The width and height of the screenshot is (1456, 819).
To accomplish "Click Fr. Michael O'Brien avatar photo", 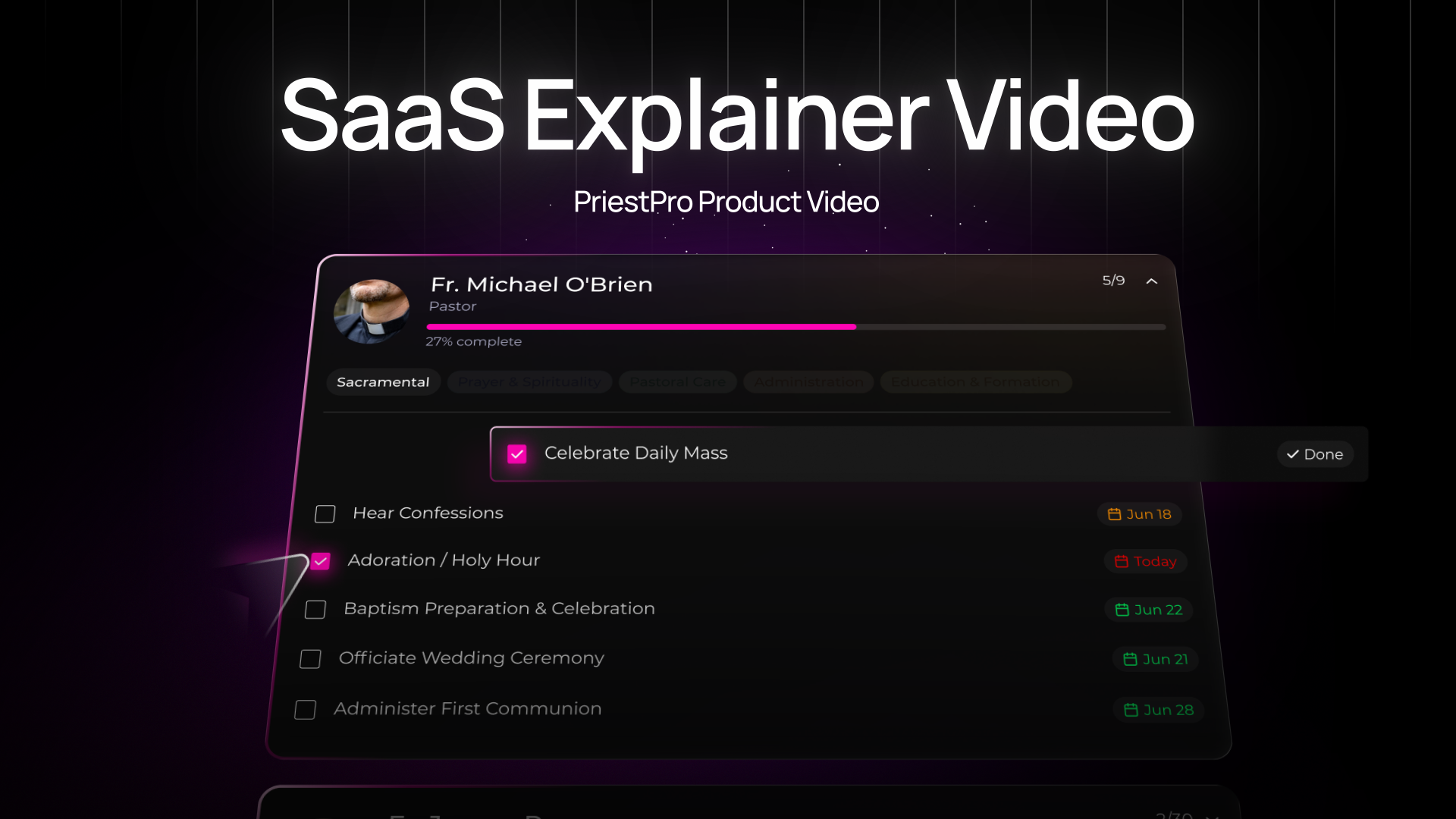I will click(x=372, y=312).
